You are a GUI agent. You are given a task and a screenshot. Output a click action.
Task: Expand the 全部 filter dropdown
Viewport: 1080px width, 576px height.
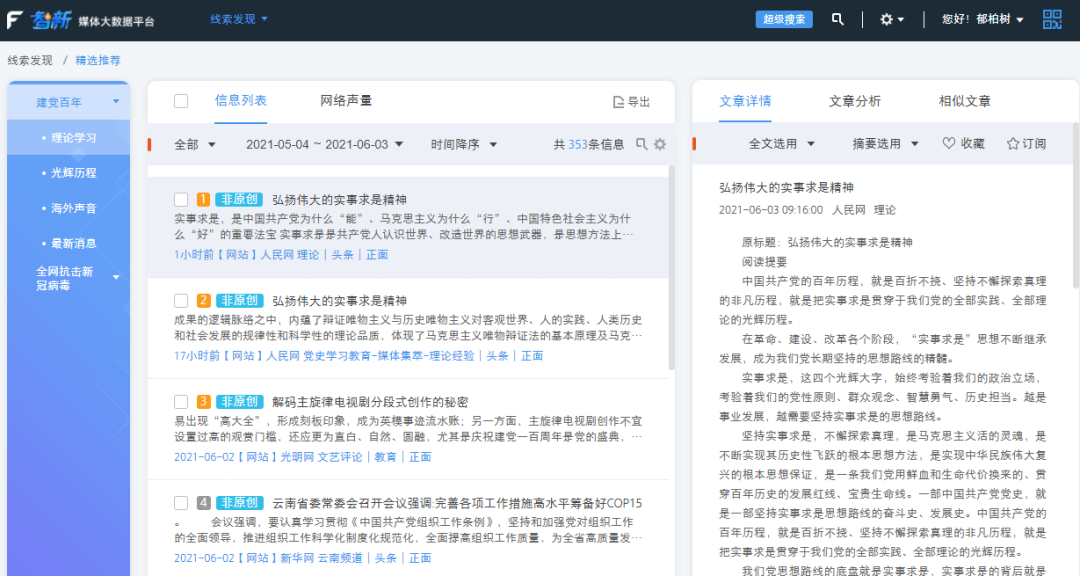click(195, 145)
